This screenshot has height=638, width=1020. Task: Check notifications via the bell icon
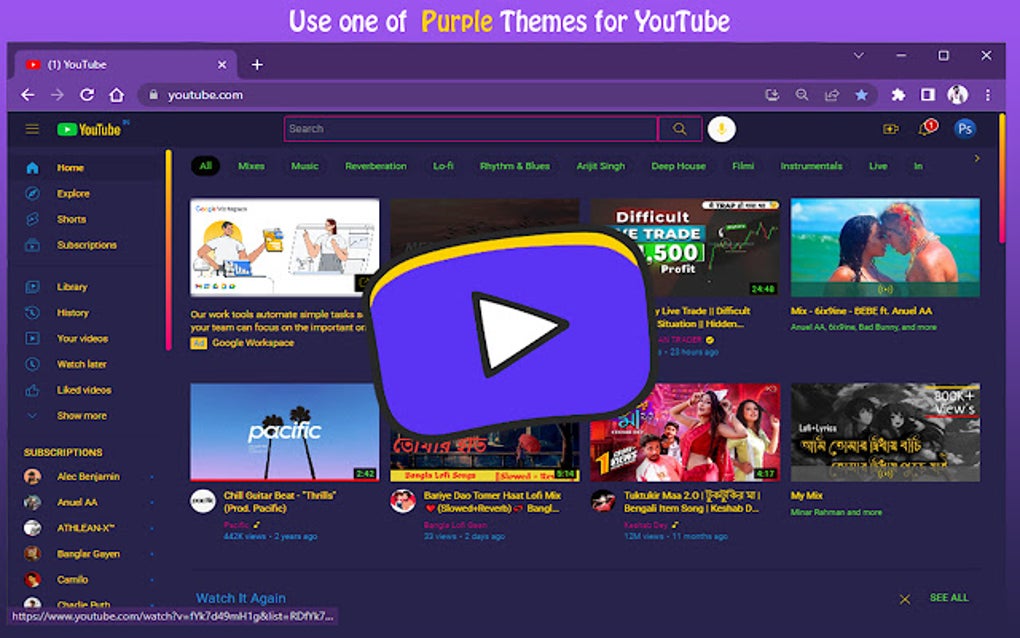pos(925,128)
